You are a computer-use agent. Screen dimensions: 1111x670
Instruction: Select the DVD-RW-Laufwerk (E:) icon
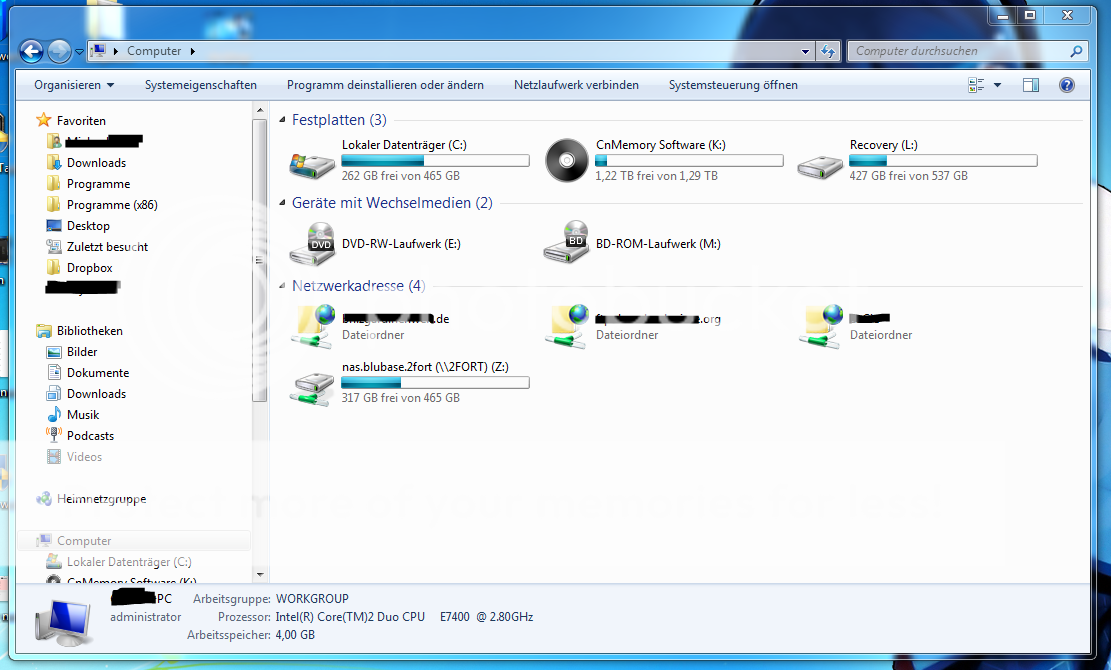pyautogui.click(x=312, y=244)
